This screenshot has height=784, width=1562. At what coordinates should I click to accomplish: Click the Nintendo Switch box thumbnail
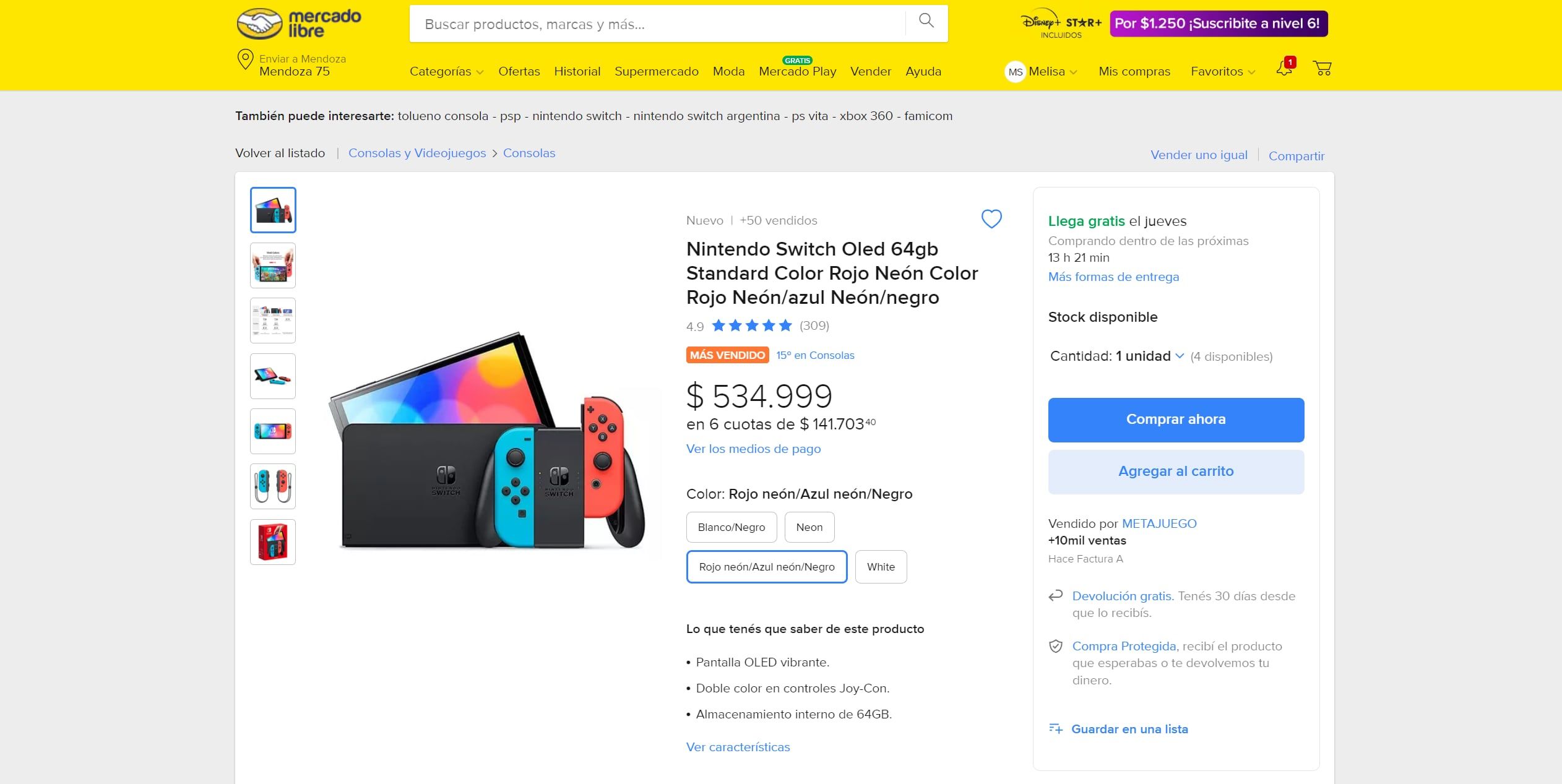click(272, 541)
